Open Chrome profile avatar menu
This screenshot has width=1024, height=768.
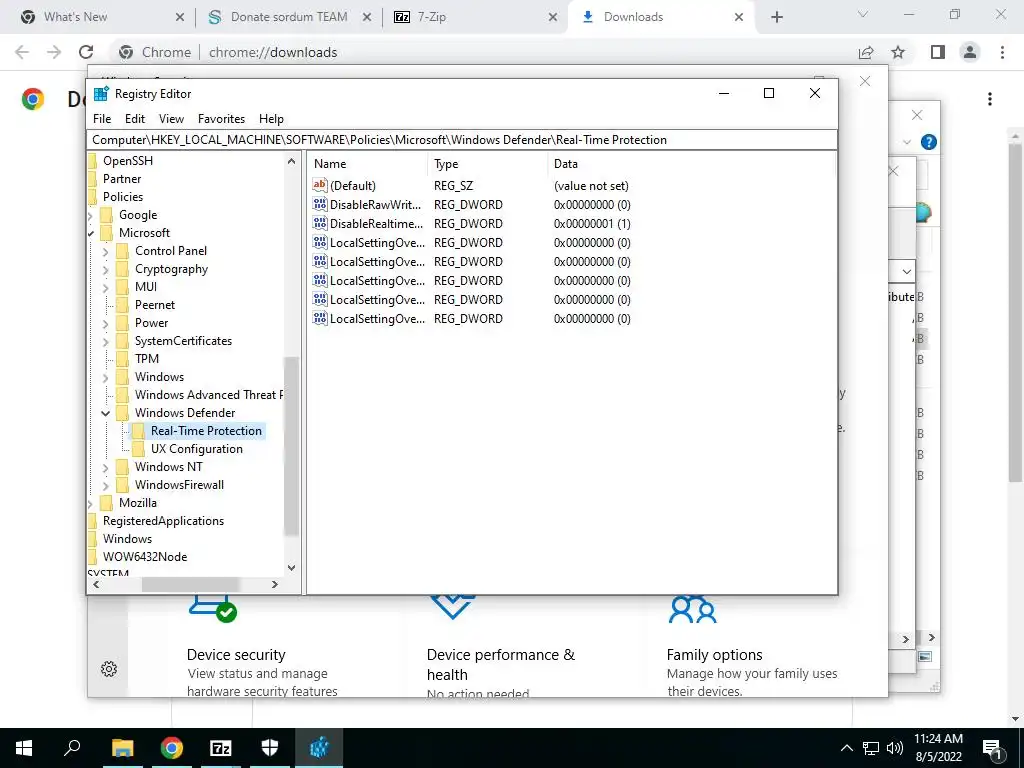[x=970, y=52]
